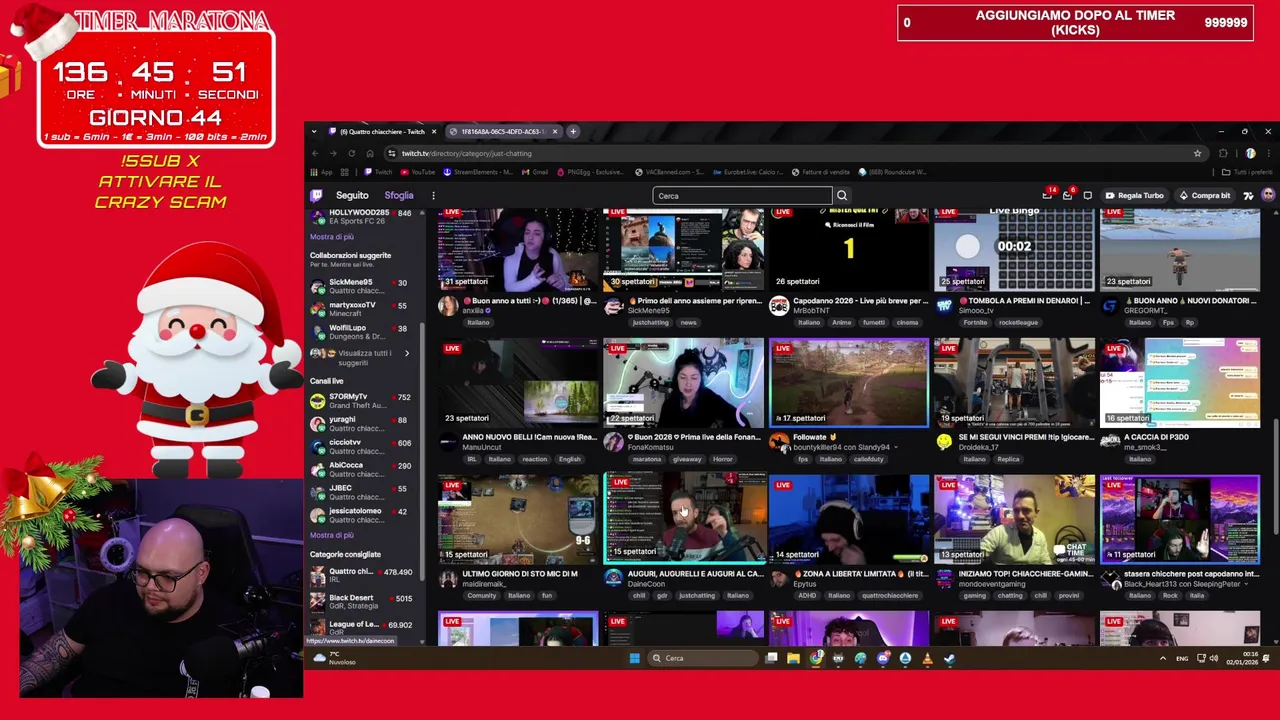
Task: Click in the Twitch Cerca search field
Action: pyautogui.click(x=742, y=196)
